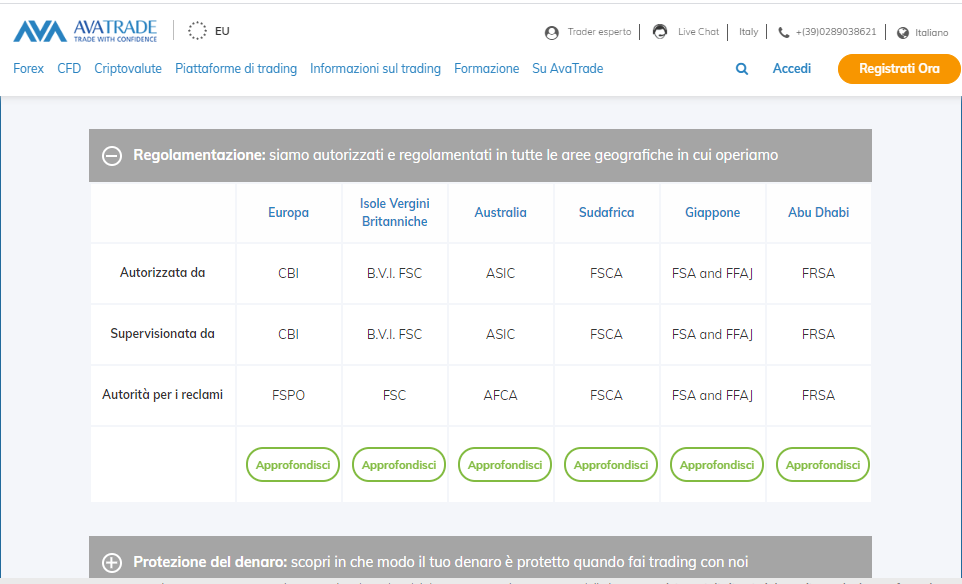
Task: Click the phone handset icon
Action: pyautogui.click(x=783, y=33)
